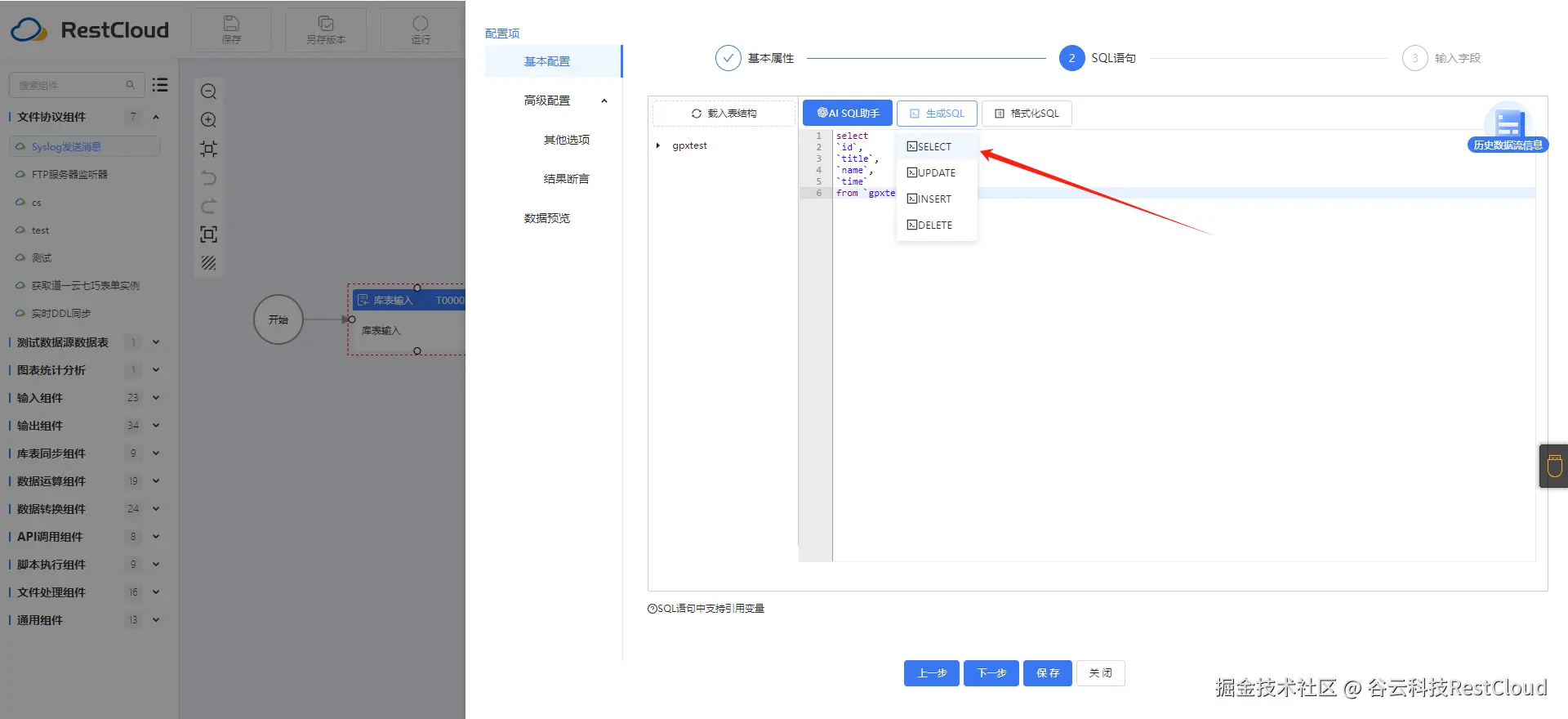
Task: Click the fullscreen frame icon
Action: pyautogui.click(x=209, y=234)
